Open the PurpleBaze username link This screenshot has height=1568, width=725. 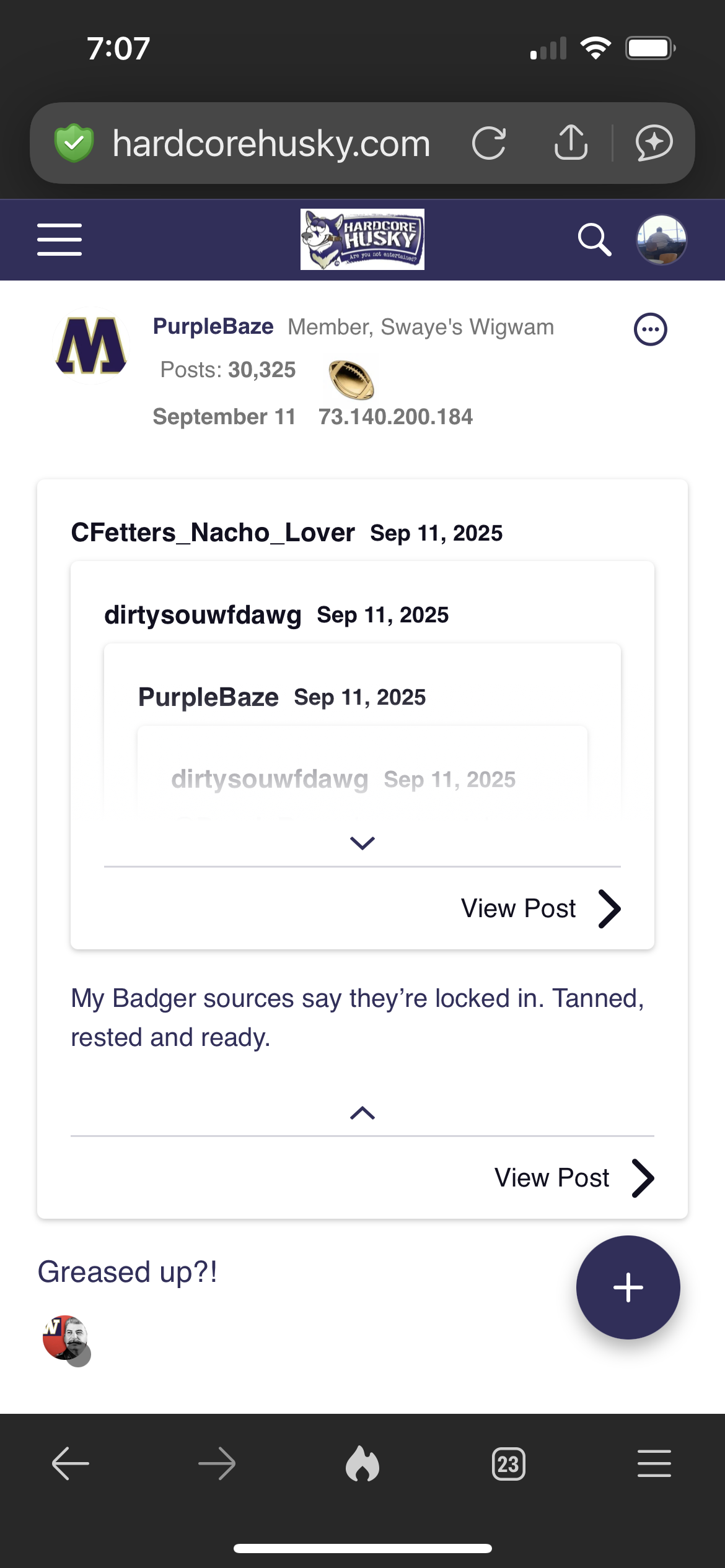coord(213,326)
